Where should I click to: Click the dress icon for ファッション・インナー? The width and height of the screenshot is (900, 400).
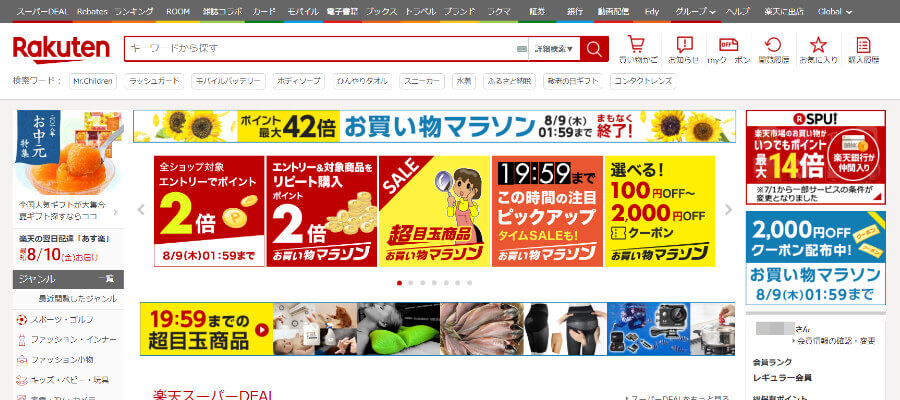tap(22, 340)
